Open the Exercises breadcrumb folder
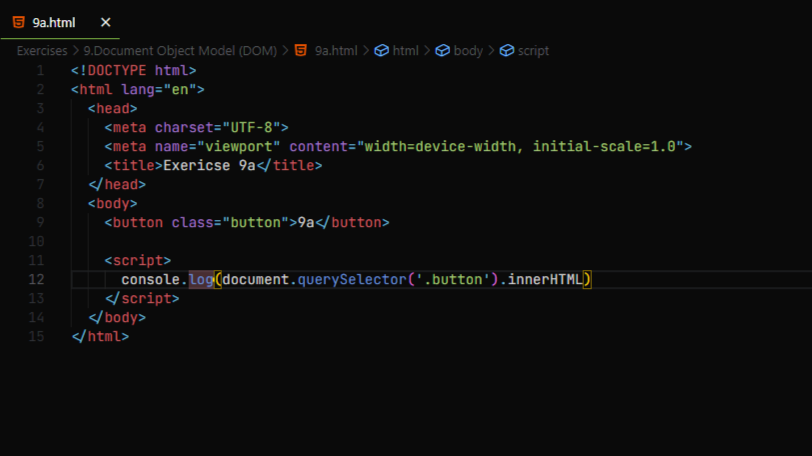The image size is (812, 456). click(42, 51)
